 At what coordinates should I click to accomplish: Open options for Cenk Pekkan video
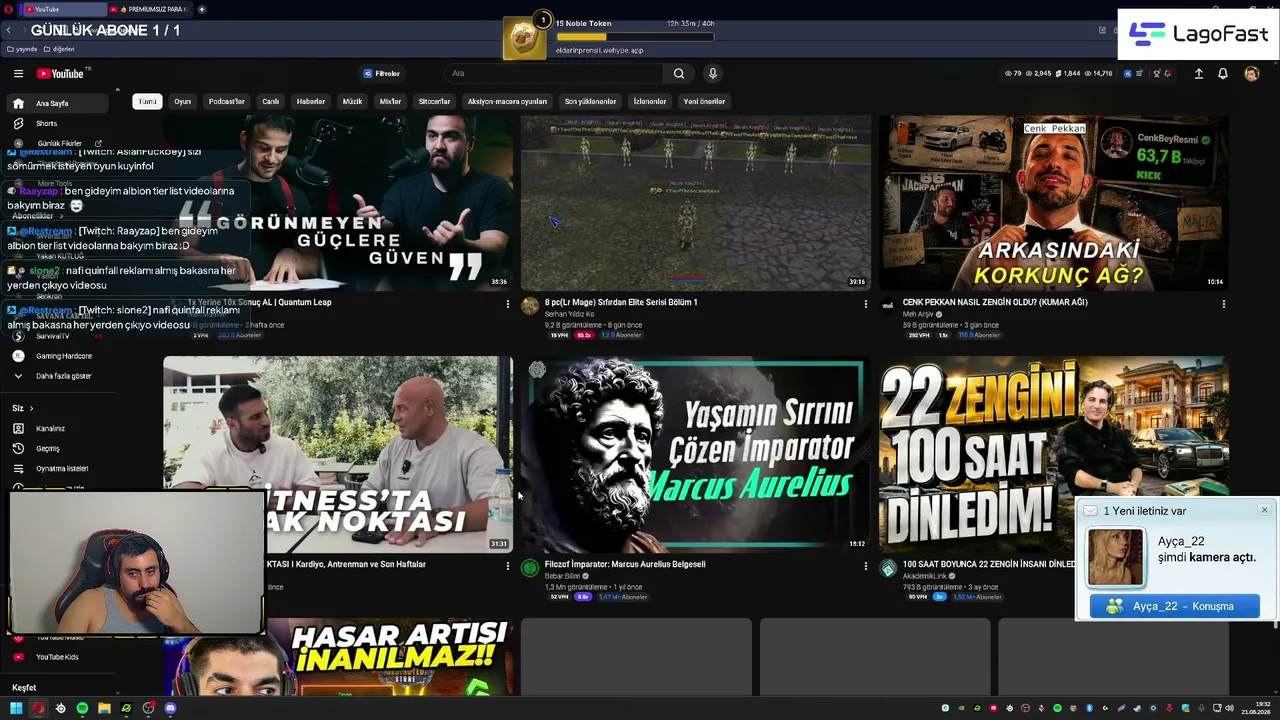click(x=1224, y=303)
